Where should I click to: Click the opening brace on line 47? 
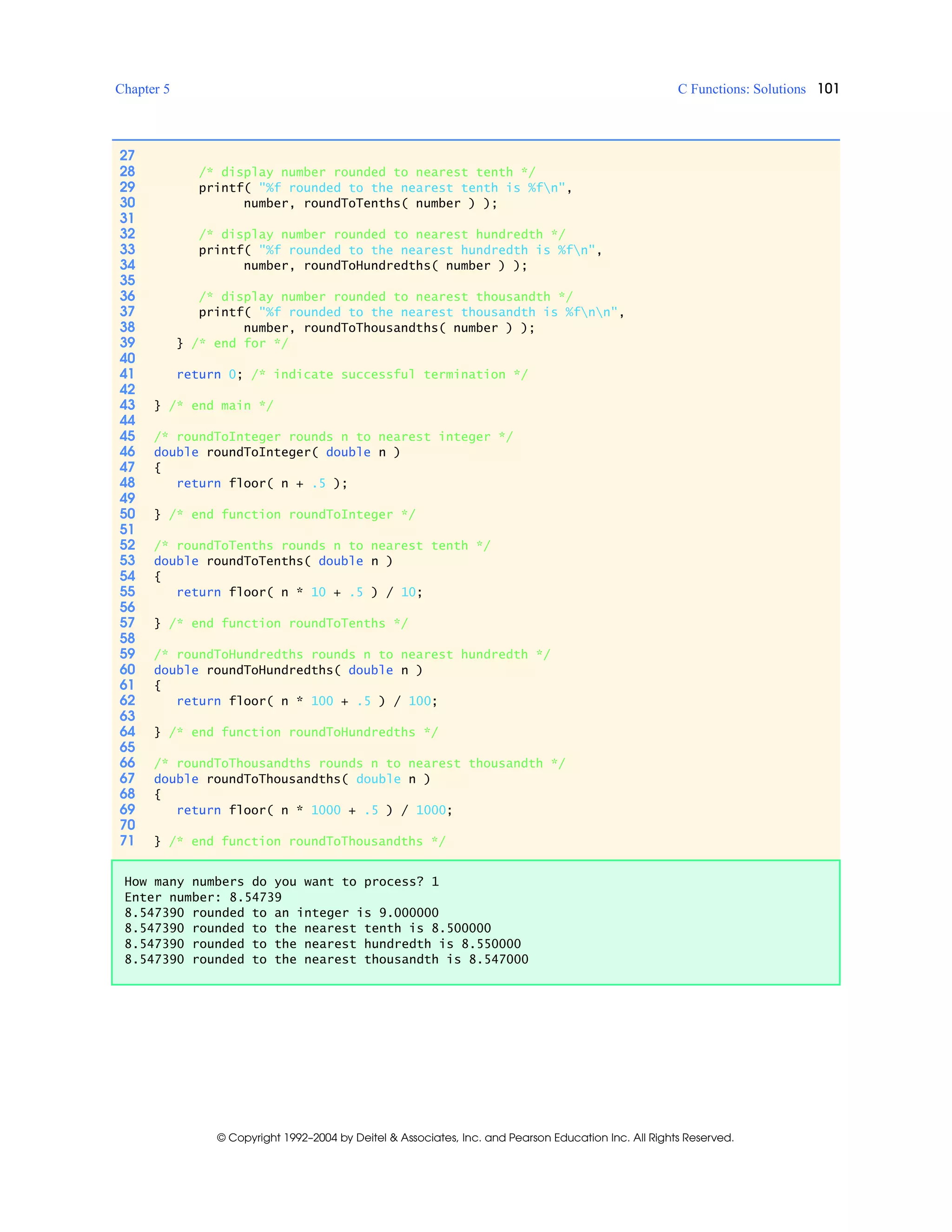pos(158,468)
